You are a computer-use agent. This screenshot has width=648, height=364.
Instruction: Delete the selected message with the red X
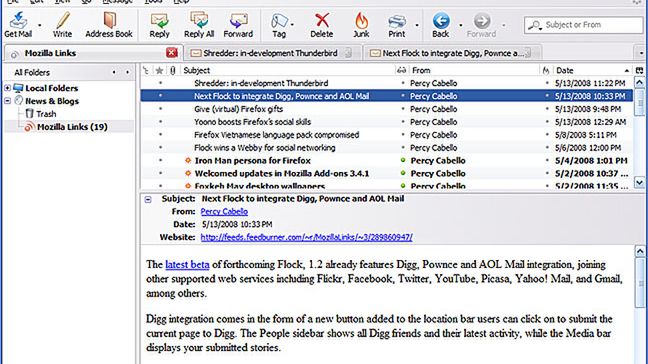click(x=322, y=21)
